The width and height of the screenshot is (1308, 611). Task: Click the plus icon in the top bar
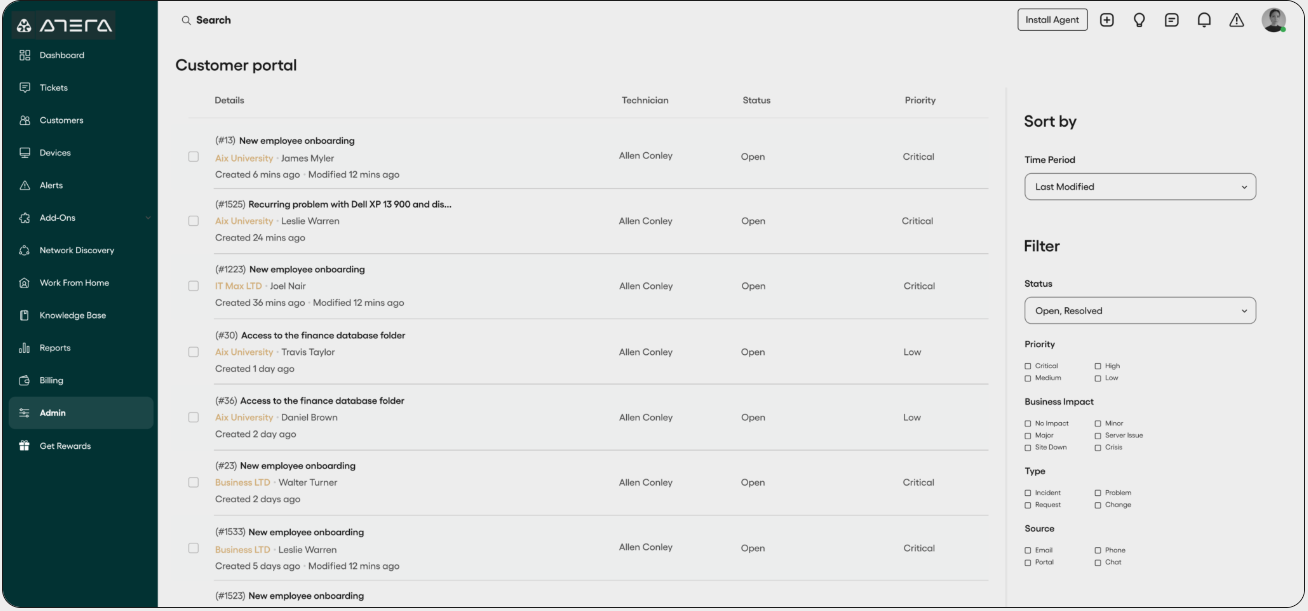pos(1106,20)
